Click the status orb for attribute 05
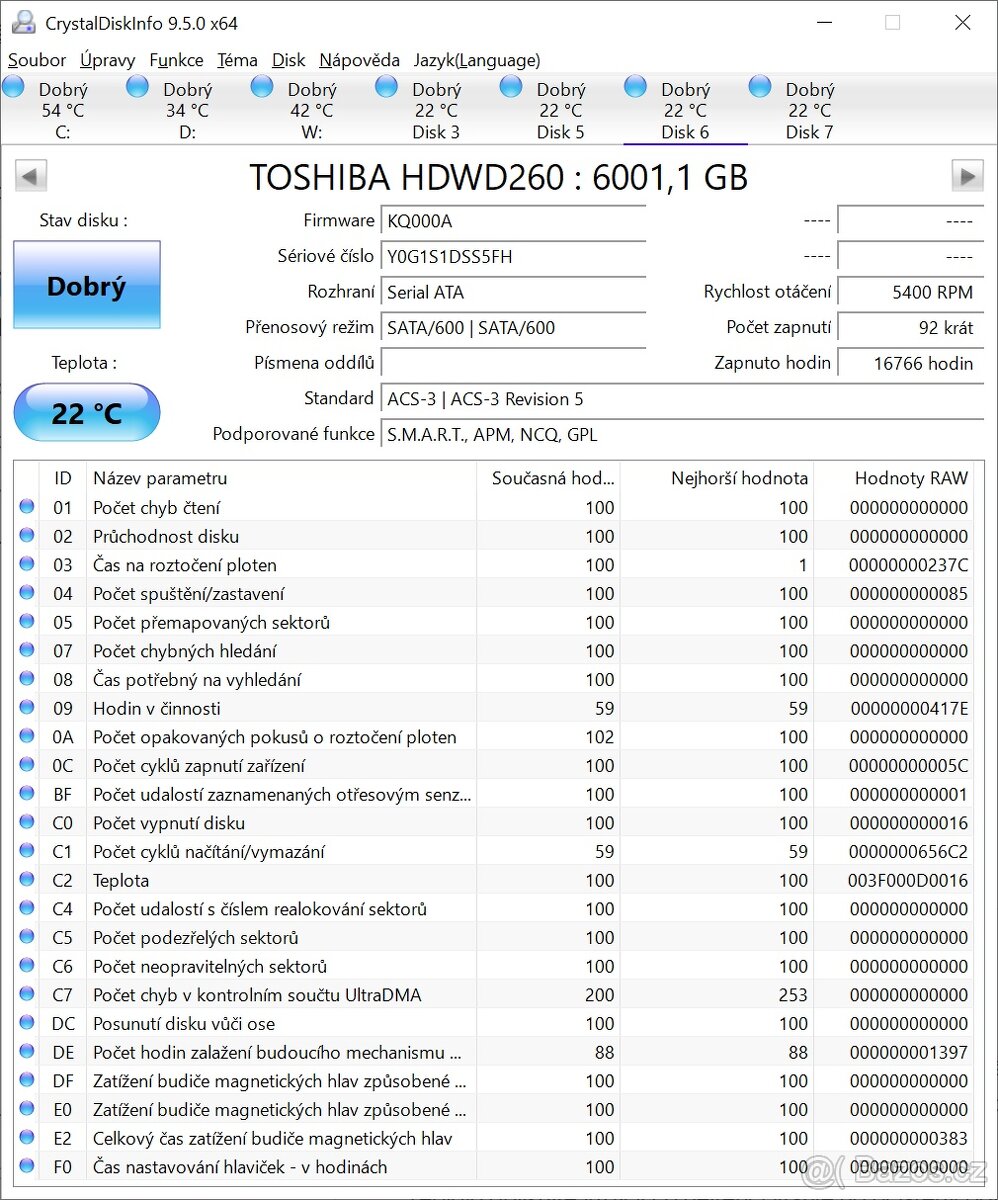Image resolution: width=998 pixels, height=1200 pixels. (27, 622)
